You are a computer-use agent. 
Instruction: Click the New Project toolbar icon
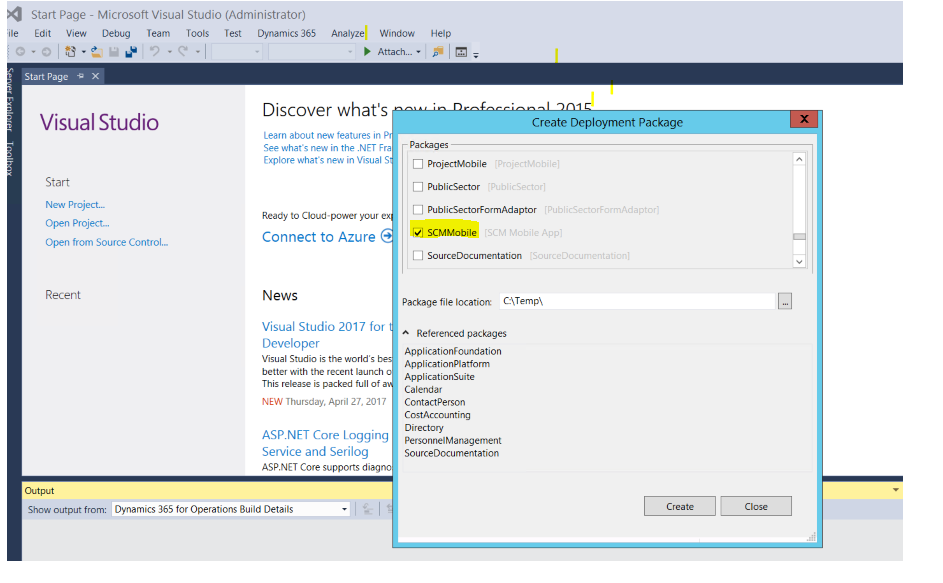(x=70, y=51)
